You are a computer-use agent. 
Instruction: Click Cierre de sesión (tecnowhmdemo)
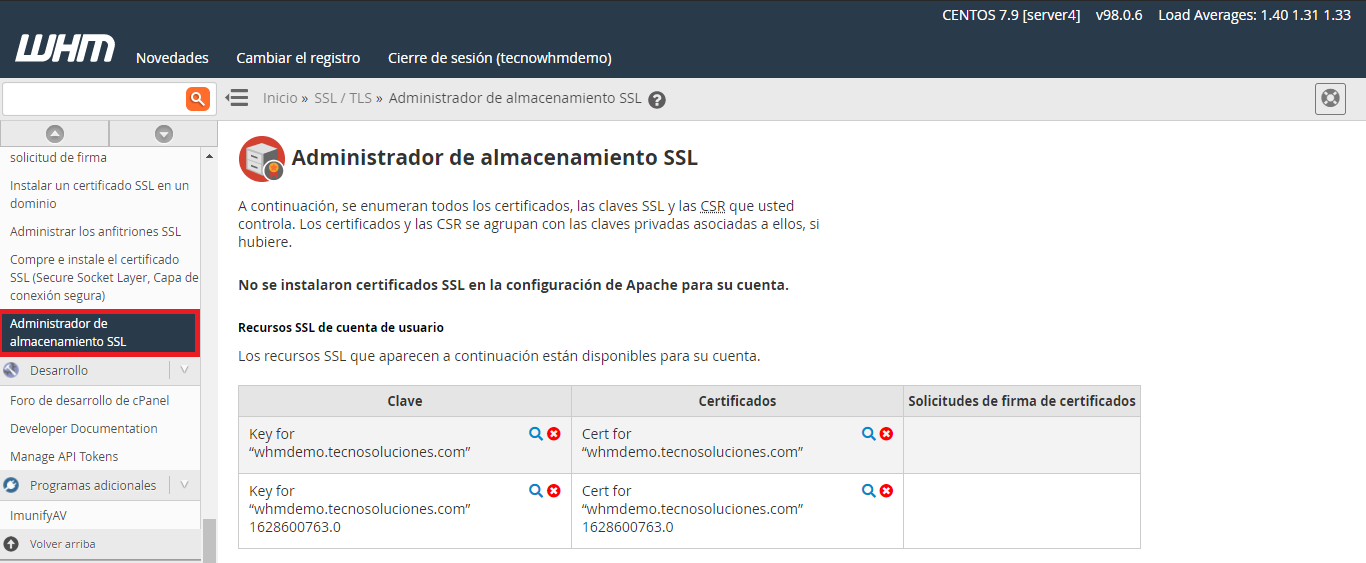click(499, 58)
